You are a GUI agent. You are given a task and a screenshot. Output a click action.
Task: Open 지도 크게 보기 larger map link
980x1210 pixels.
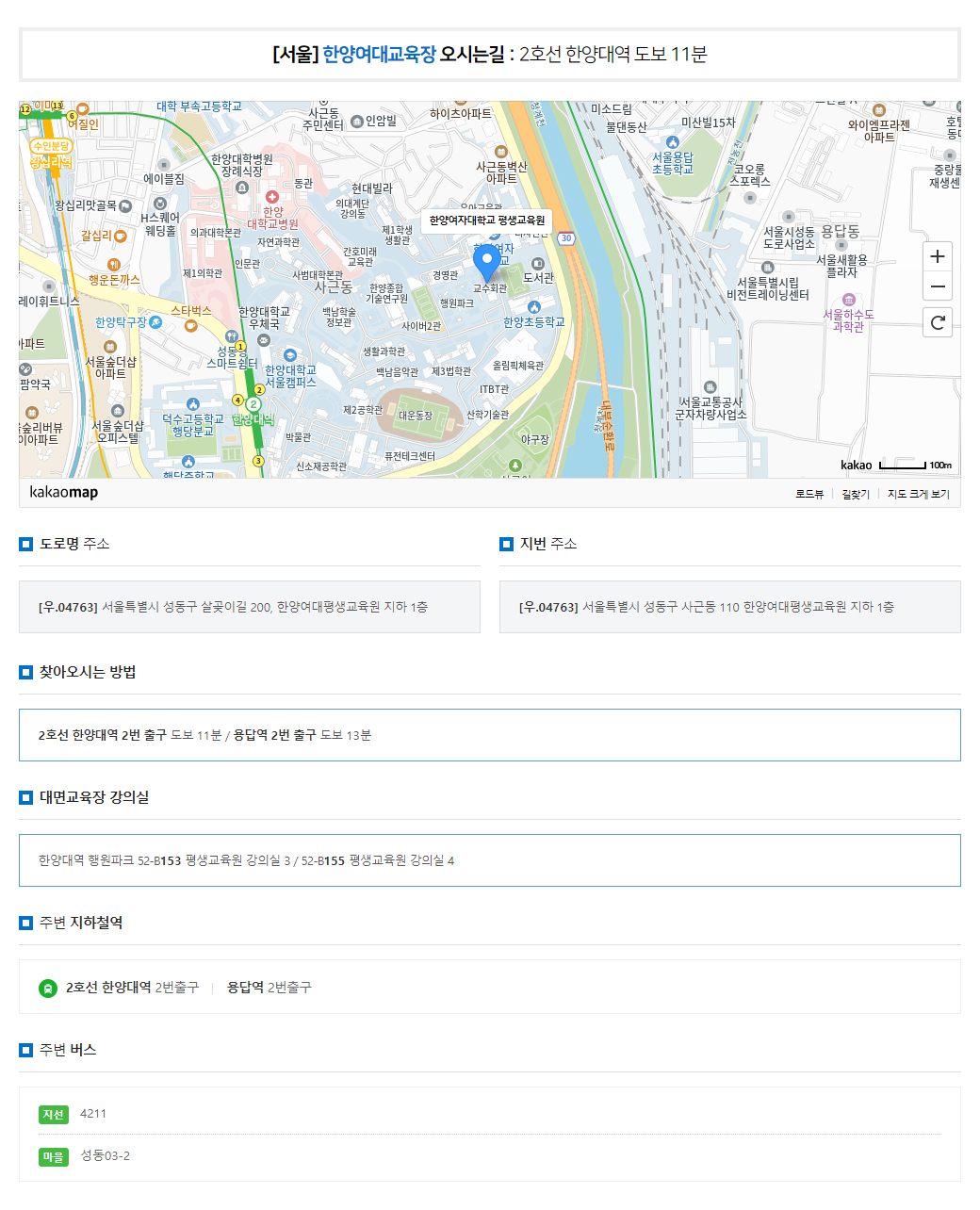click(x=918, y=494)
